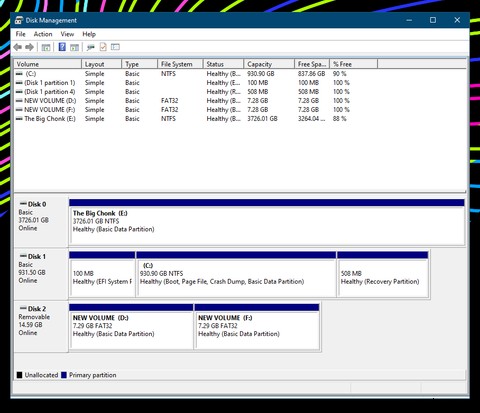Click the Back arrow toolbar icon

tap(18, 47)
